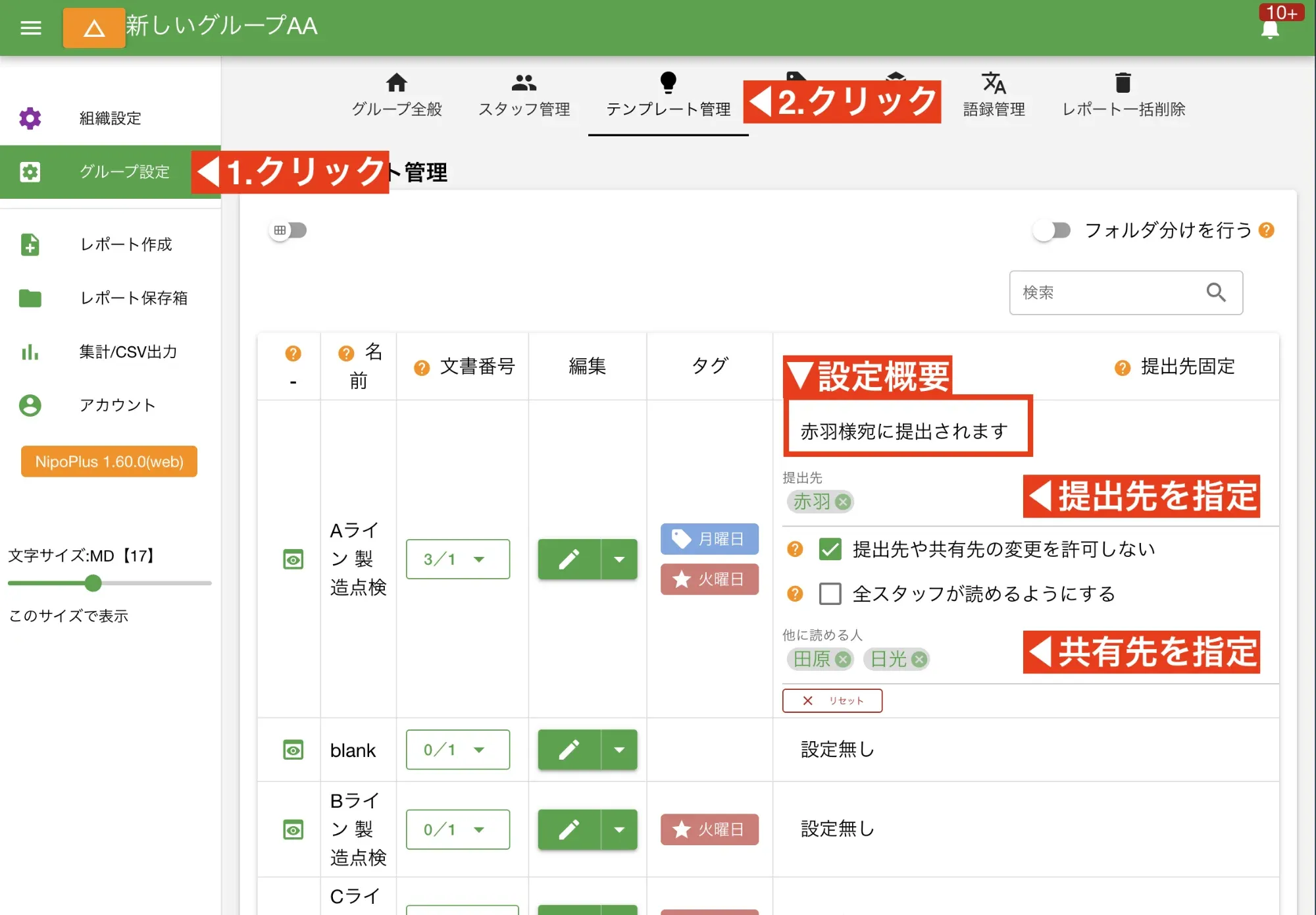Open 組織設定 via its gear icon
The width and height of the screenshot is (1316, 915).
click(30, 118)
